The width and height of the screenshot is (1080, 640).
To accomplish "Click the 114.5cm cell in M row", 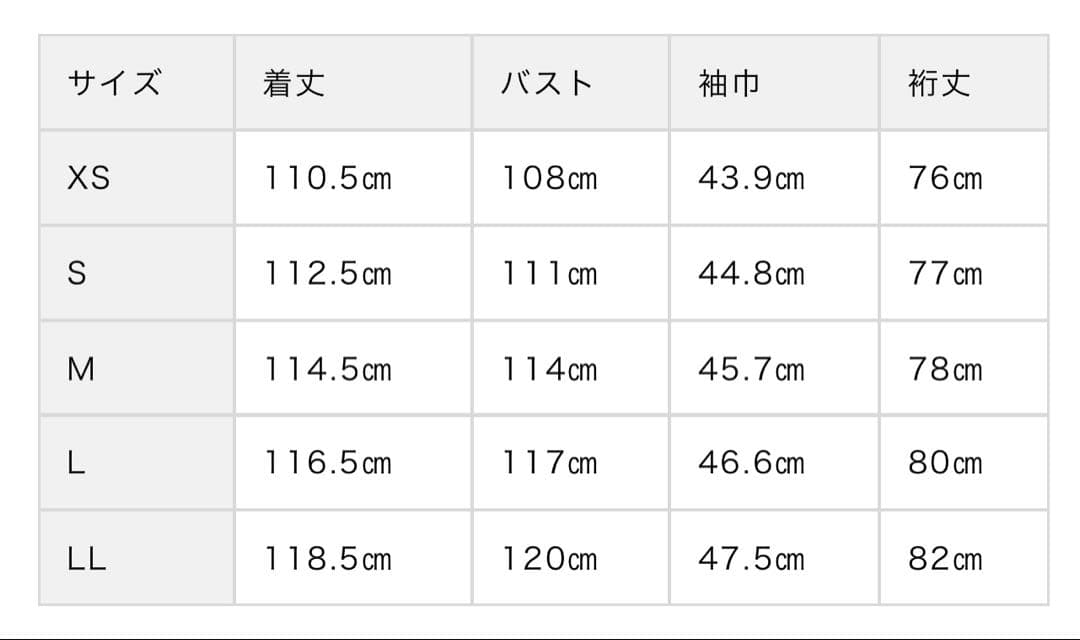I will (328, 369).
